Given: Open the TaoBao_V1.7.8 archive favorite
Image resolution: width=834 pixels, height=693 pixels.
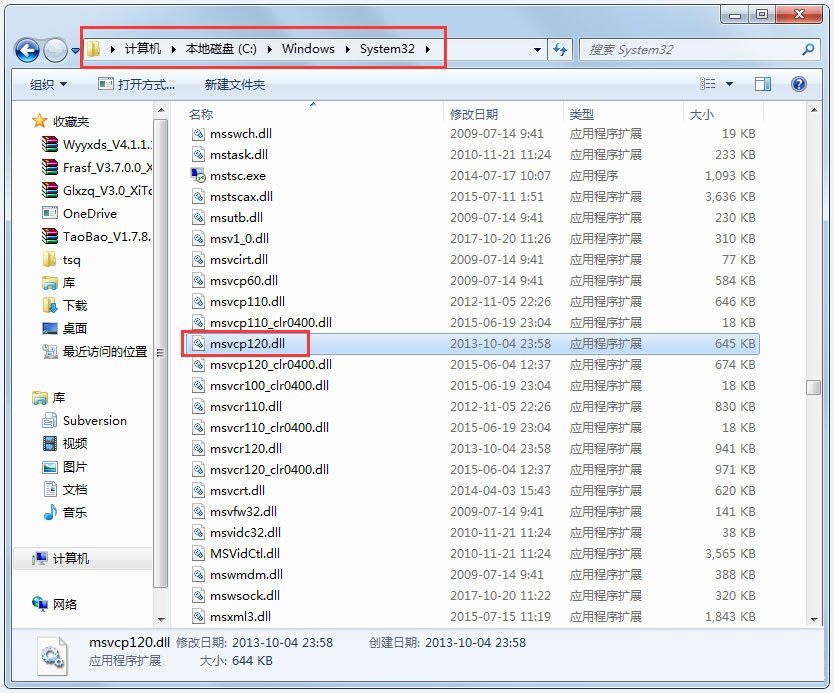Looking at the screenshot, I should tap(96, 236).
